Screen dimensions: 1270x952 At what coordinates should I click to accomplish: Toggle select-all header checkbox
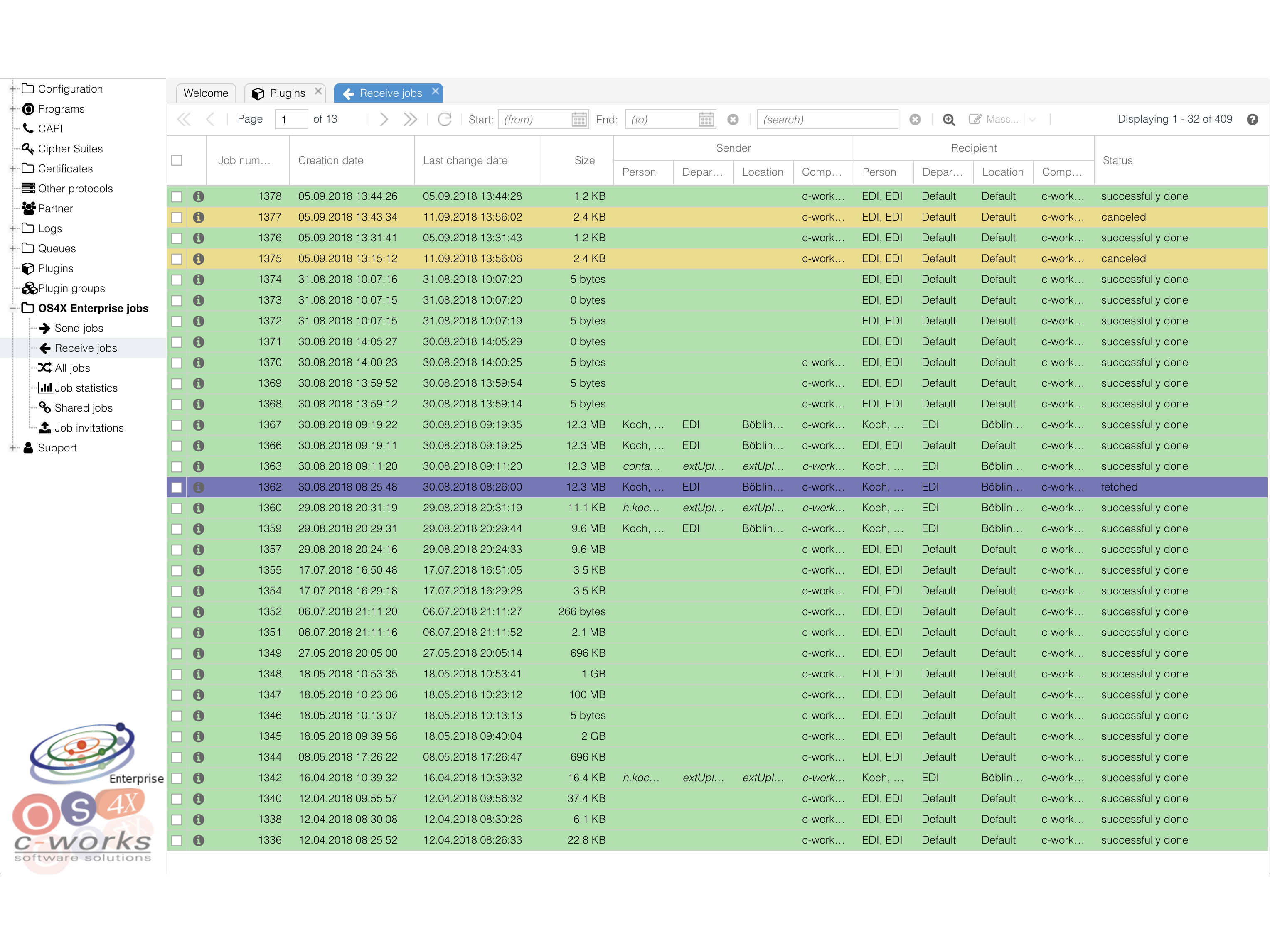[177, 161]
